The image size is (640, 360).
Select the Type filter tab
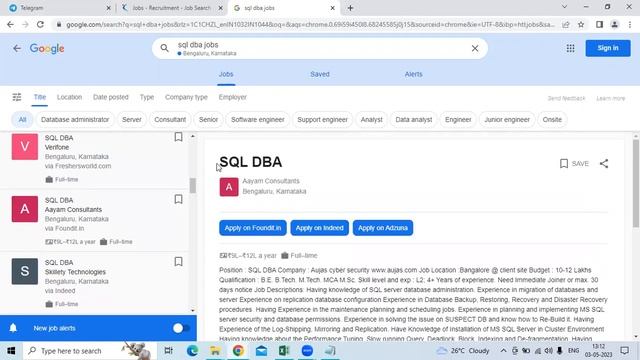click(x=147, y=97)
